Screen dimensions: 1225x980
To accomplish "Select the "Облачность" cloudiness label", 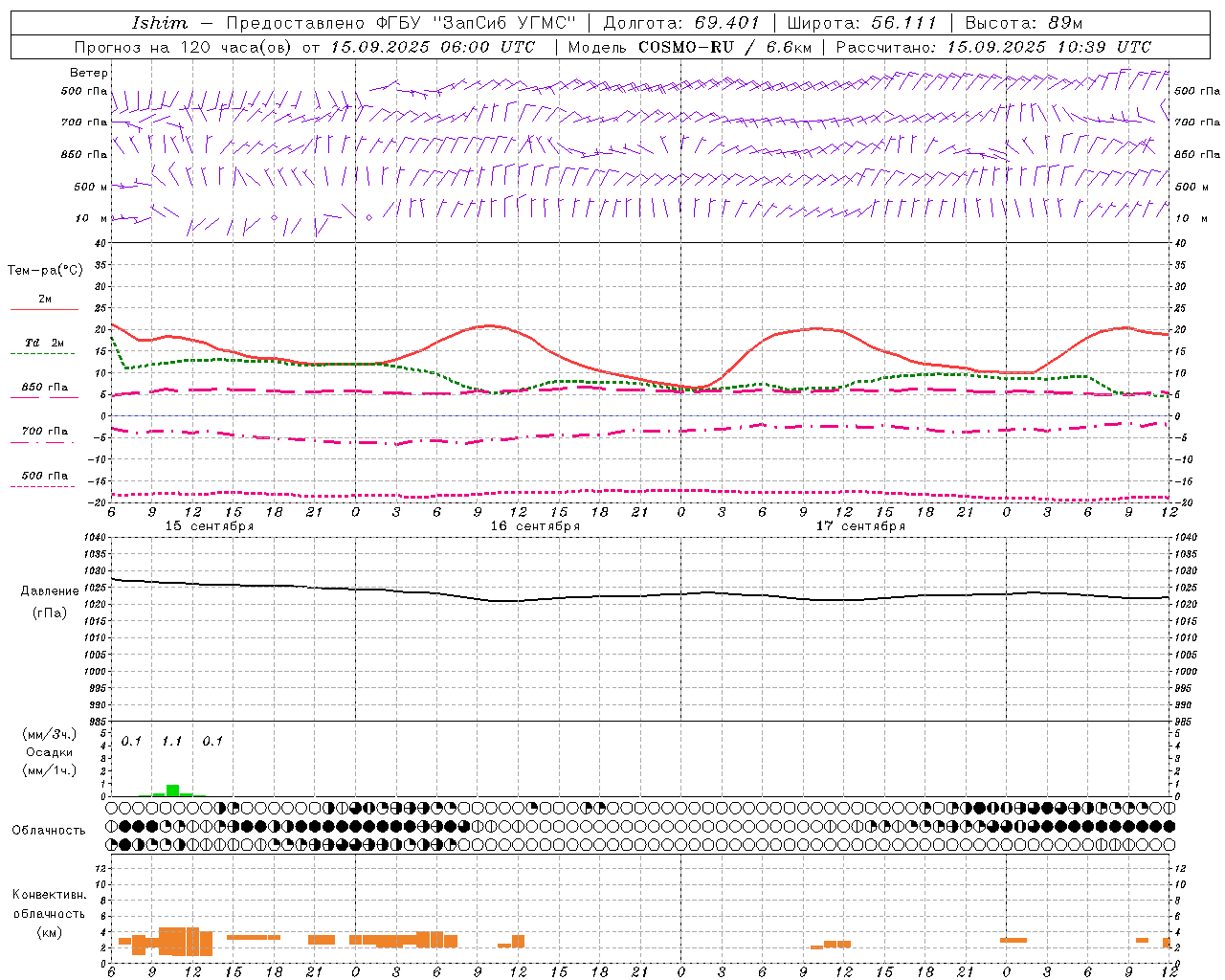I will [49, 831].
